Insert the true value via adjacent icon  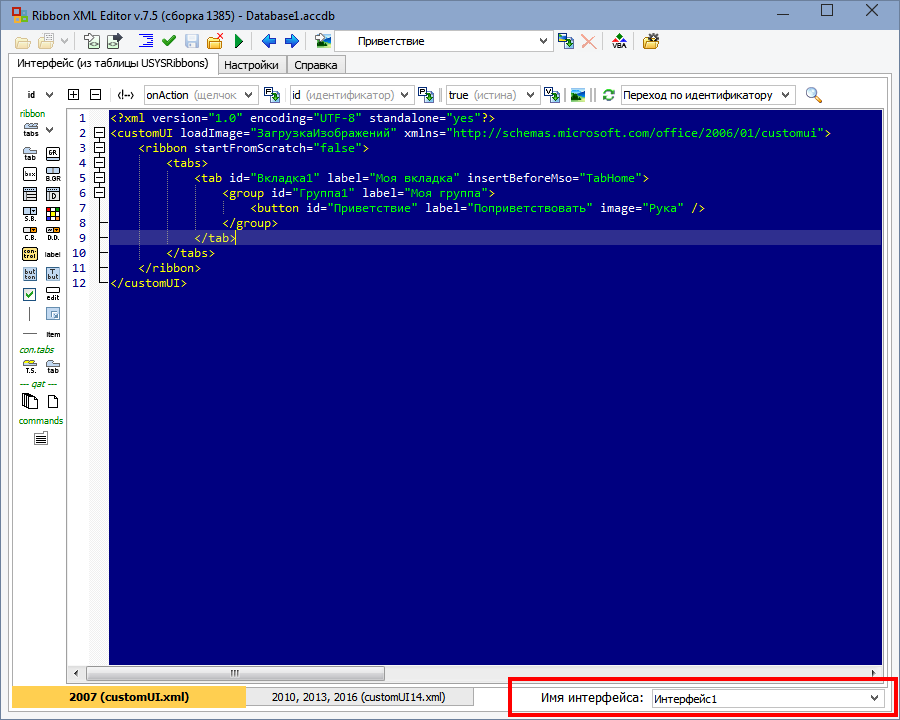pos(552,95)
